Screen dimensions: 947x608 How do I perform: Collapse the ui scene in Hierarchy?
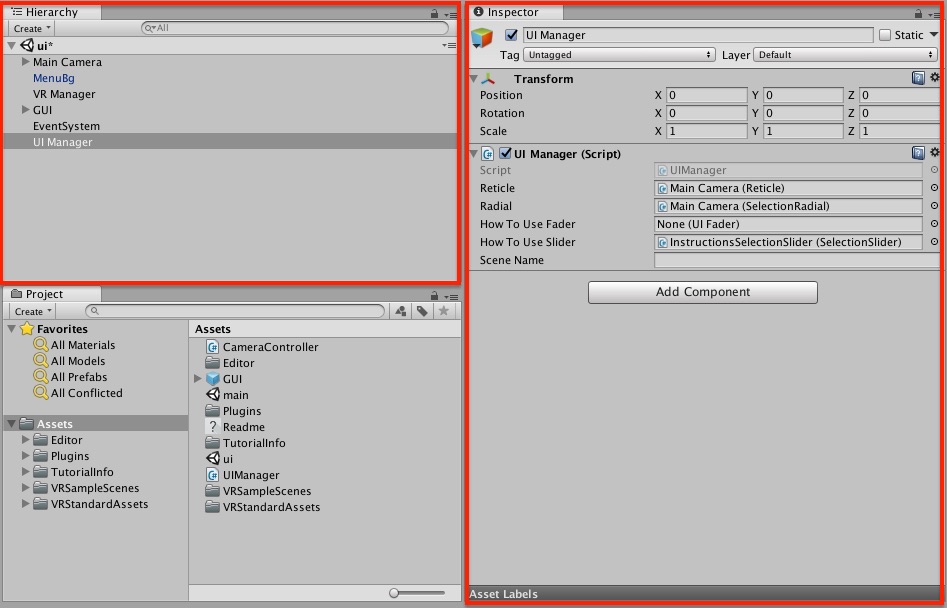click(x=11, y=45)
